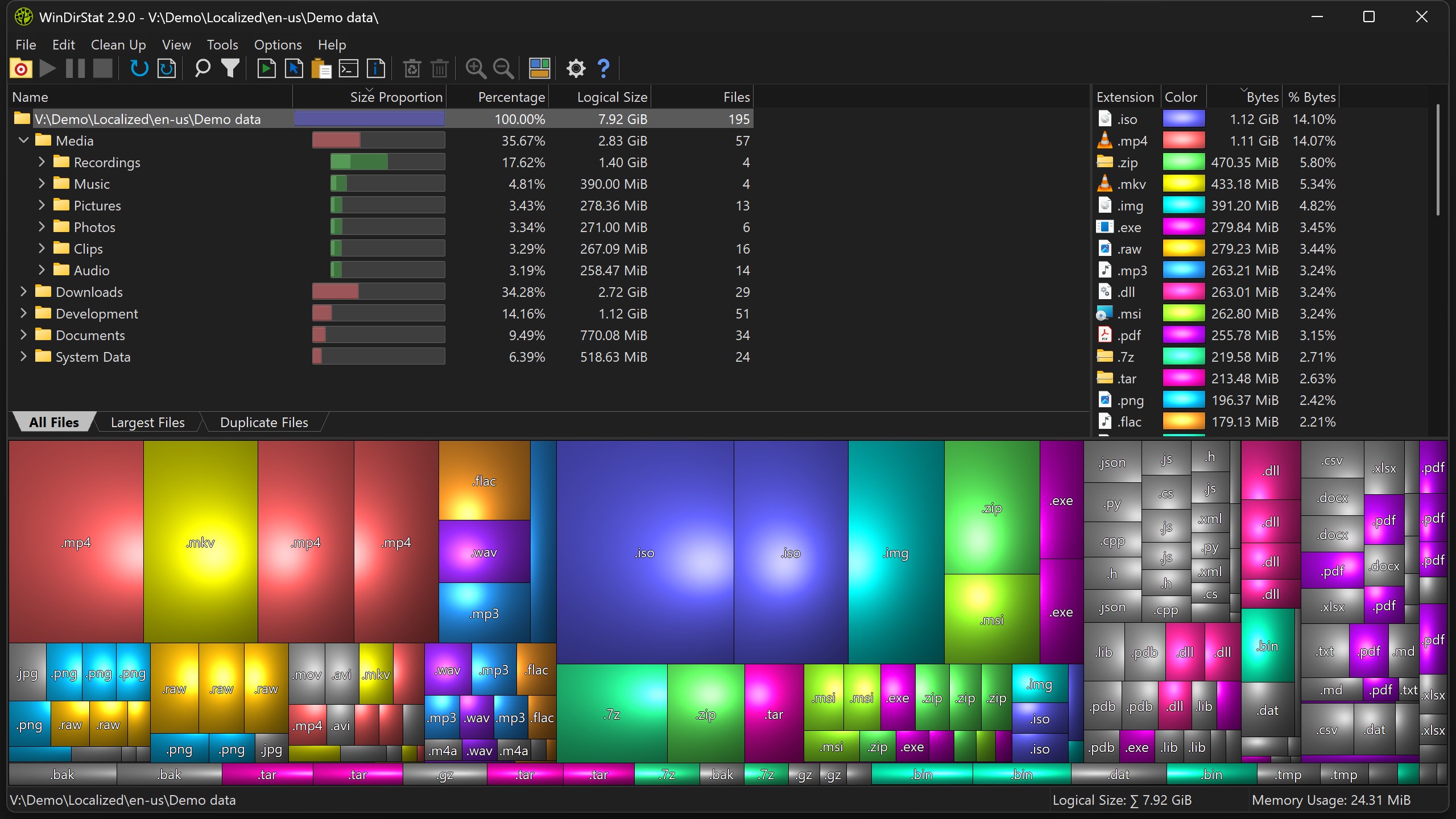Toggle the treemap view icon
Image resolution: width=1456 pixels, height=819 pixels.
[x=539, y=69]
